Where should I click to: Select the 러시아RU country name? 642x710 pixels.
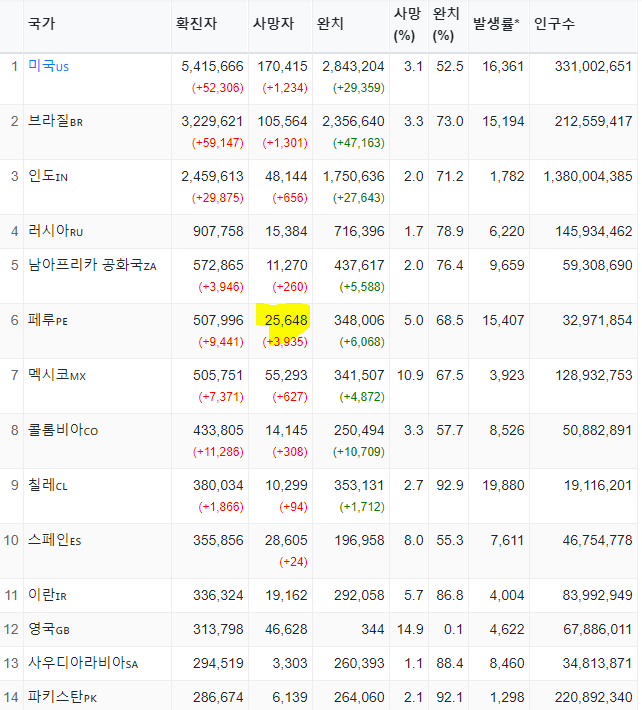(x=55, y=231)
